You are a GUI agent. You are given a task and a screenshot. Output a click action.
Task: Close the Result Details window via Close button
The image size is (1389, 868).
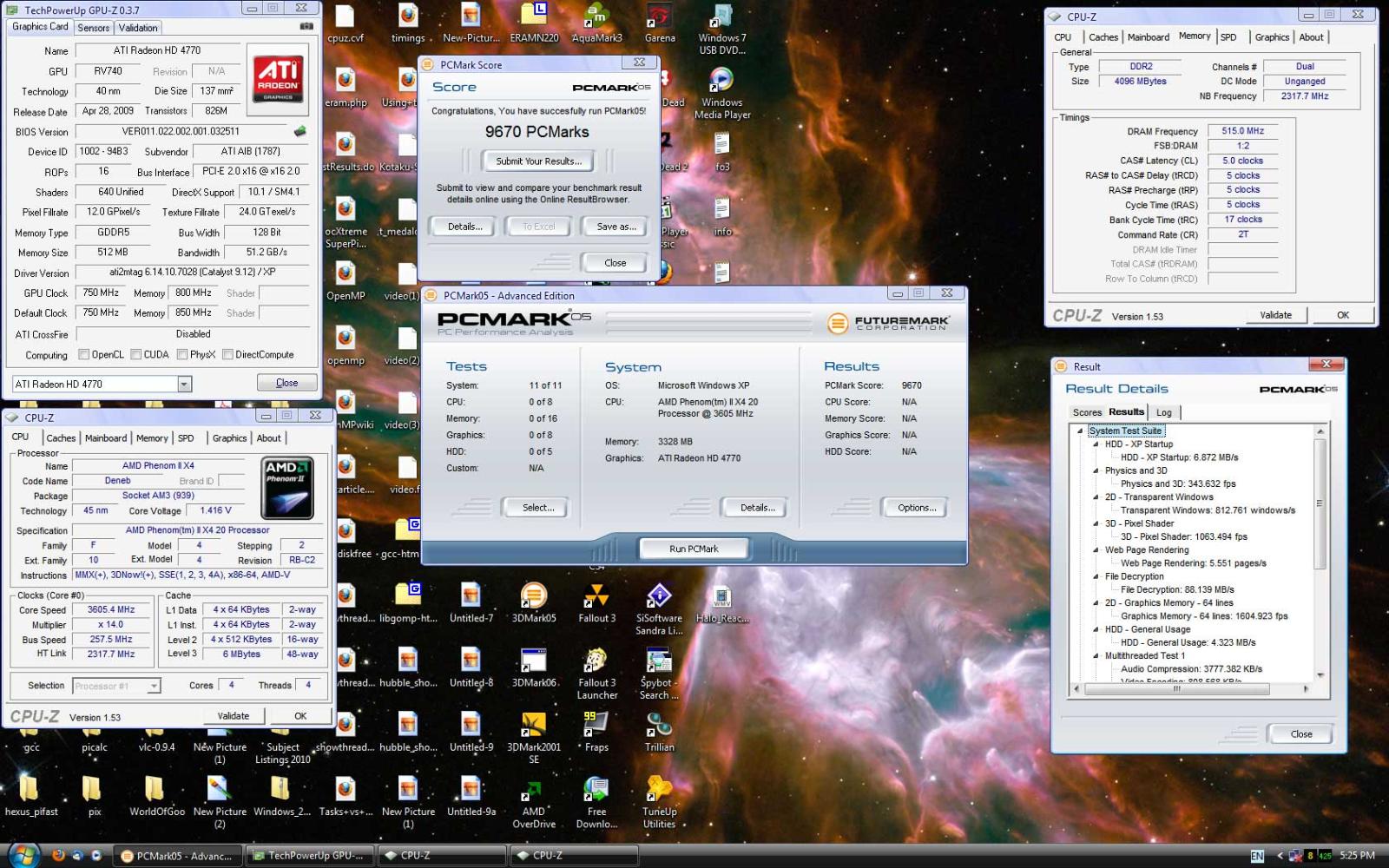[x=1300, y=734]
